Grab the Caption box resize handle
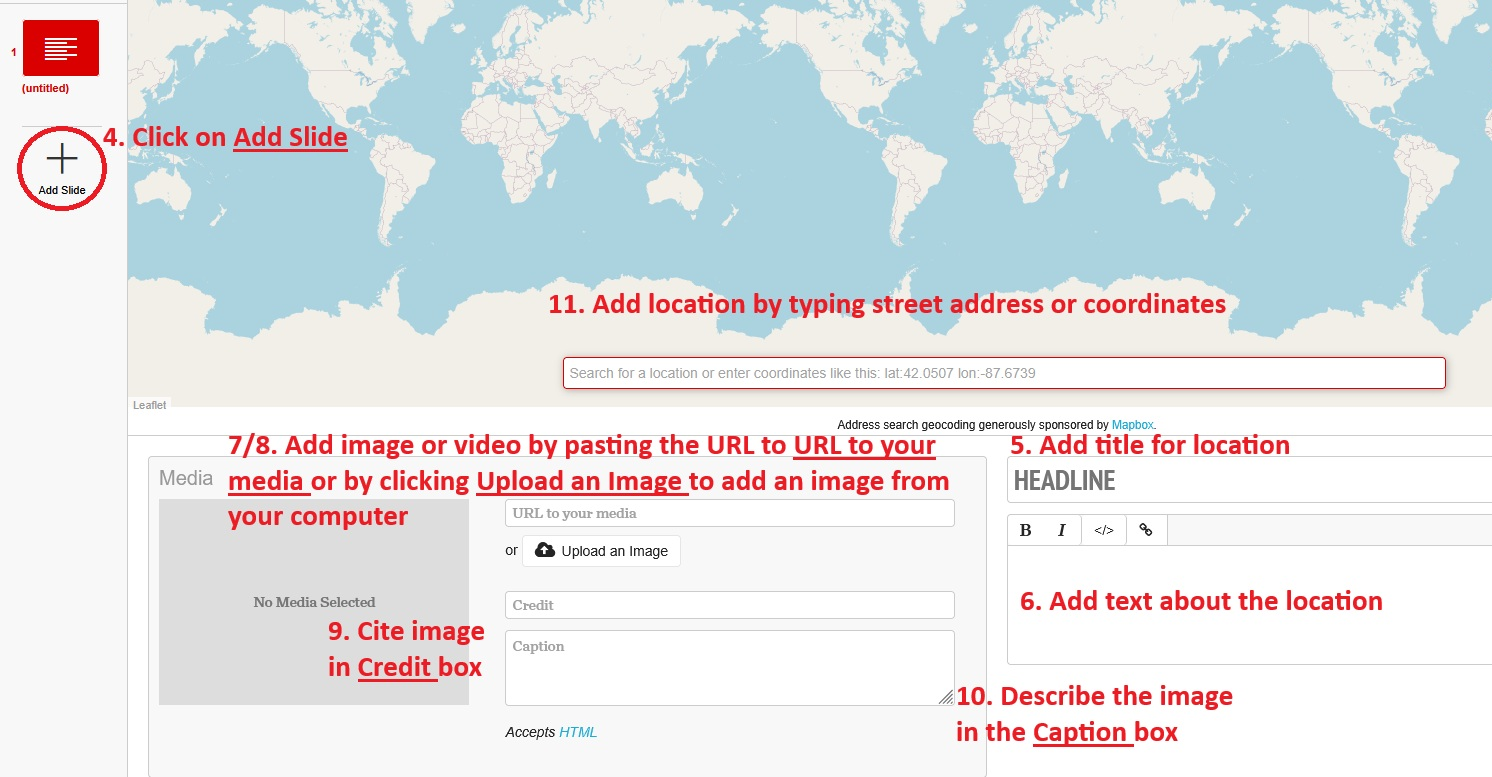The width and height of the screenshot is (1492, 777). tap(946, 698)
